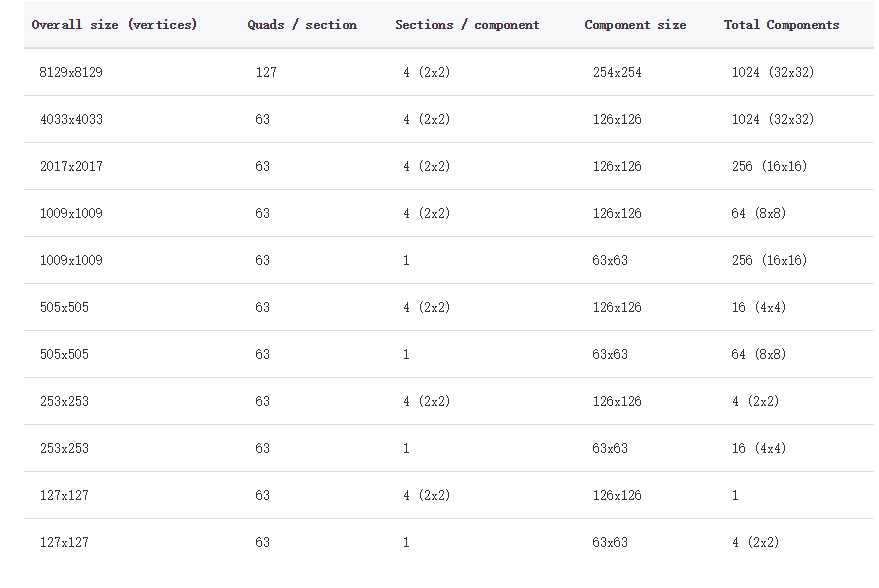Click 16 (4x4) in first 505x505 row
Image resolution: width=879 pixels, height=588 pixels.
758,308
